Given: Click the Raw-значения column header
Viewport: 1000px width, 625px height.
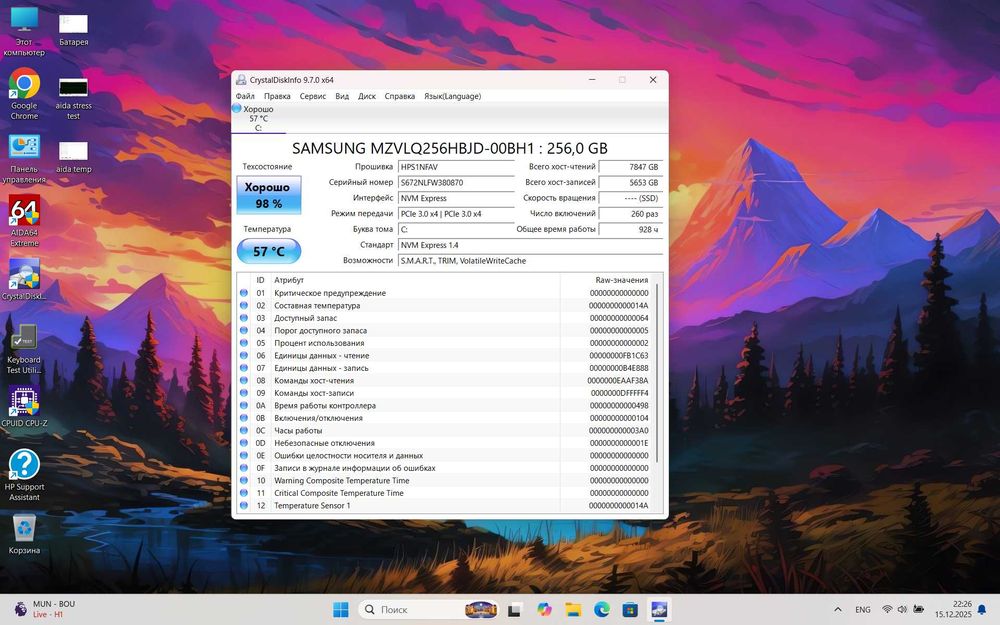Looking at the screenshot, I should (606, 280).
